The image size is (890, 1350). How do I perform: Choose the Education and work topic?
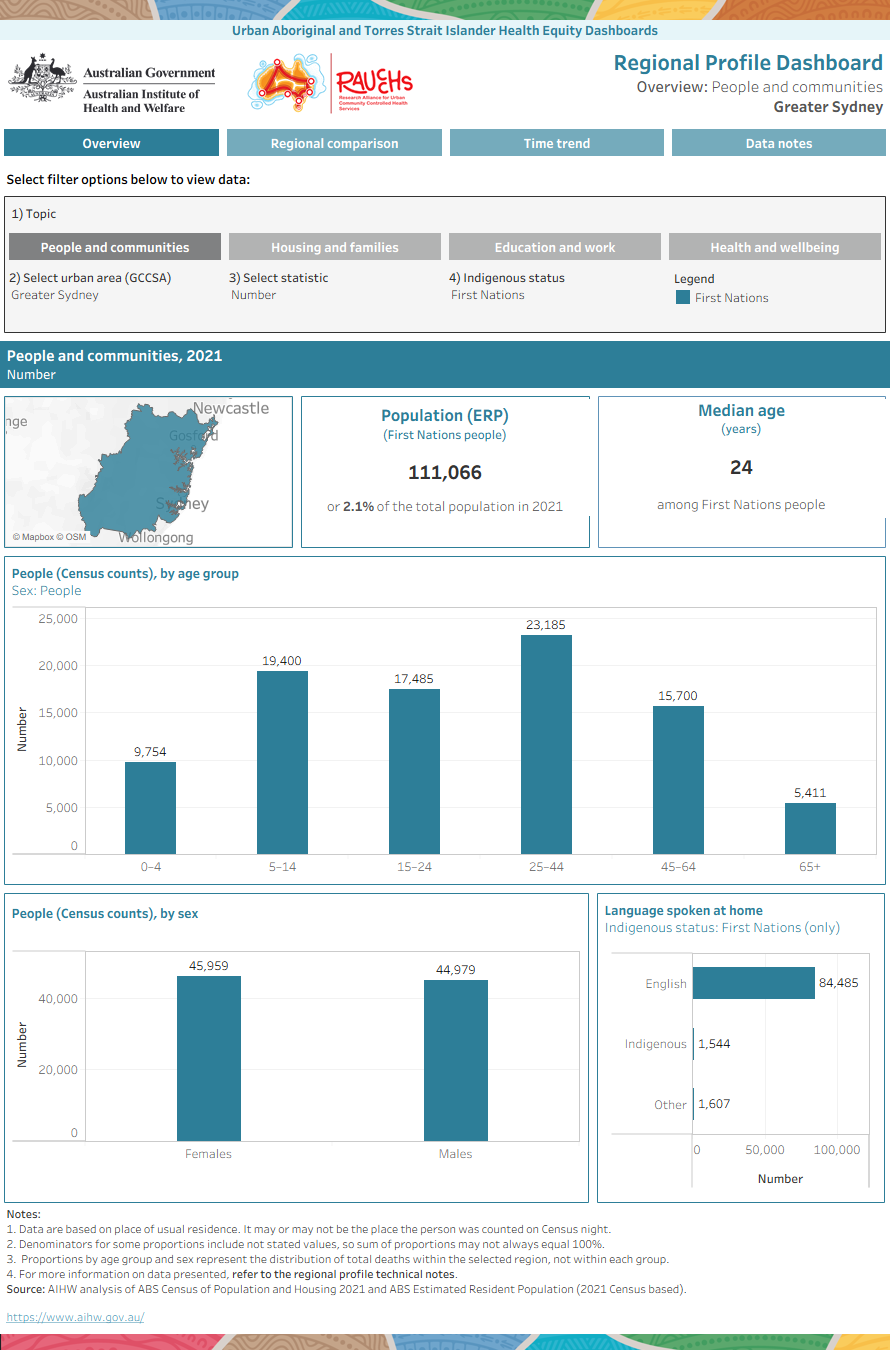(x=555, y=247)
